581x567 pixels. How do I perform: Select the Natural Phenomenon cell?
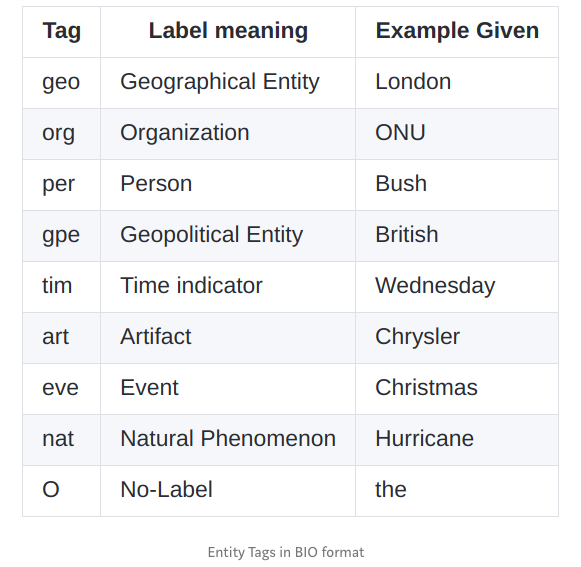[228, 440]
